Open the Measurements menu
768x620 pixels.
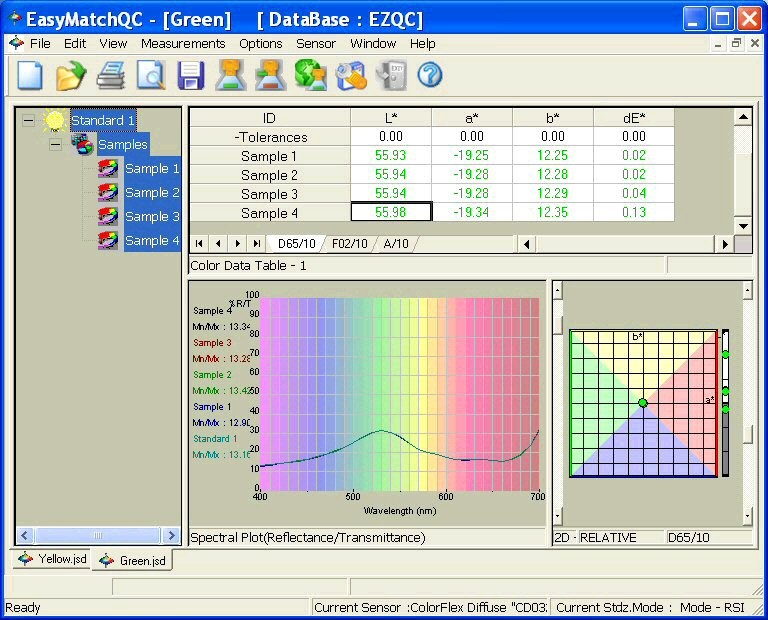pyautogui.click(x=183, y=44)
